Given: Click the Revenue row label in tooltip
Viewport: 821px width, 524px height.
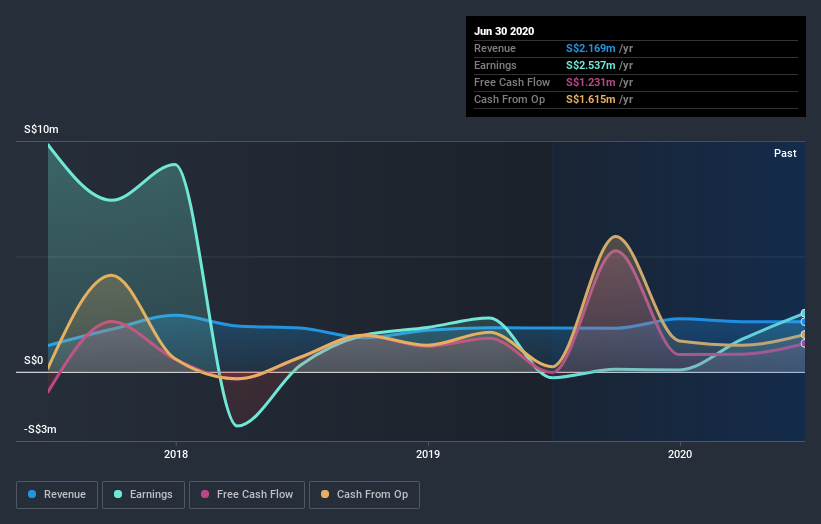Looking at the screenshot, I should [495, 48].
